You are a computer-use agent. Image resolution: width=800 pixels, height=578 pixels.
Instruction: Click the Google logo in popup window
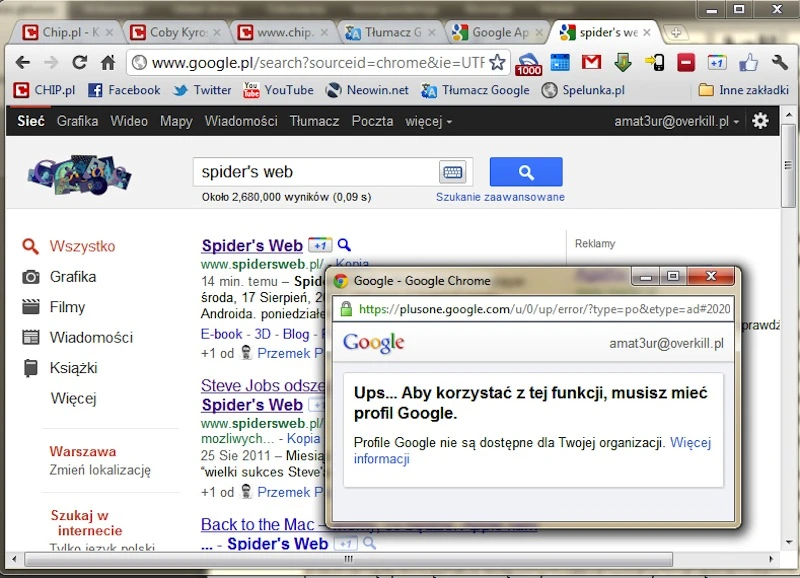coord(373,343)
